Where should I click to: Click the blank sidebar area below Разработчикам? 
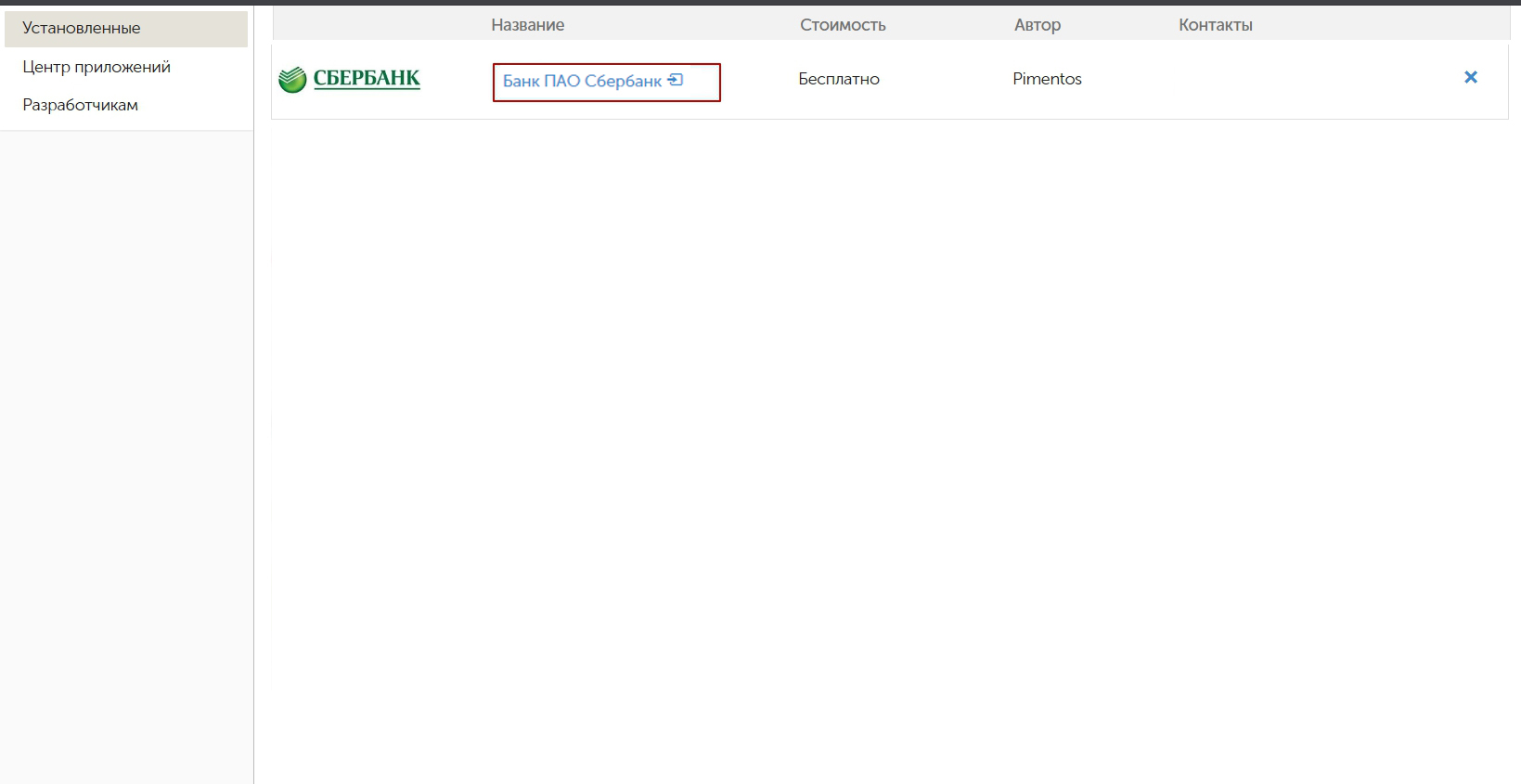point(126,445)
